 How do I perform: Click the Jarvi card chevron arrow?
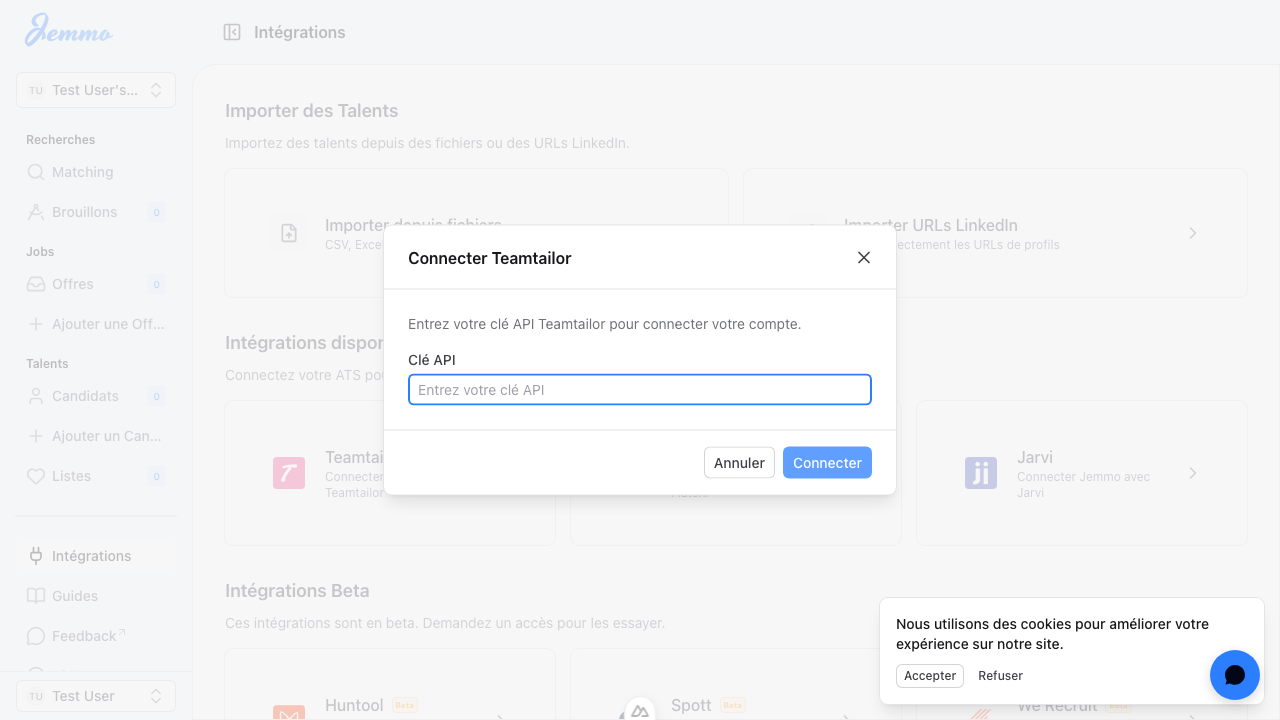pos(1192,473)
